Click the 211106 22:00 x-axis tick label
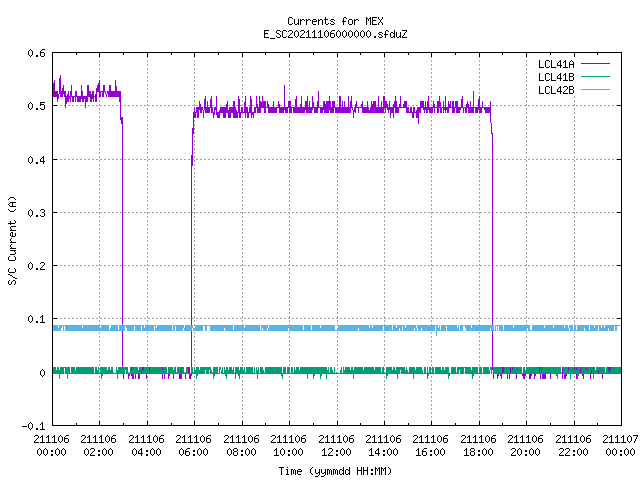The width and height of the screenshot is (640, 480). [573, 445]
